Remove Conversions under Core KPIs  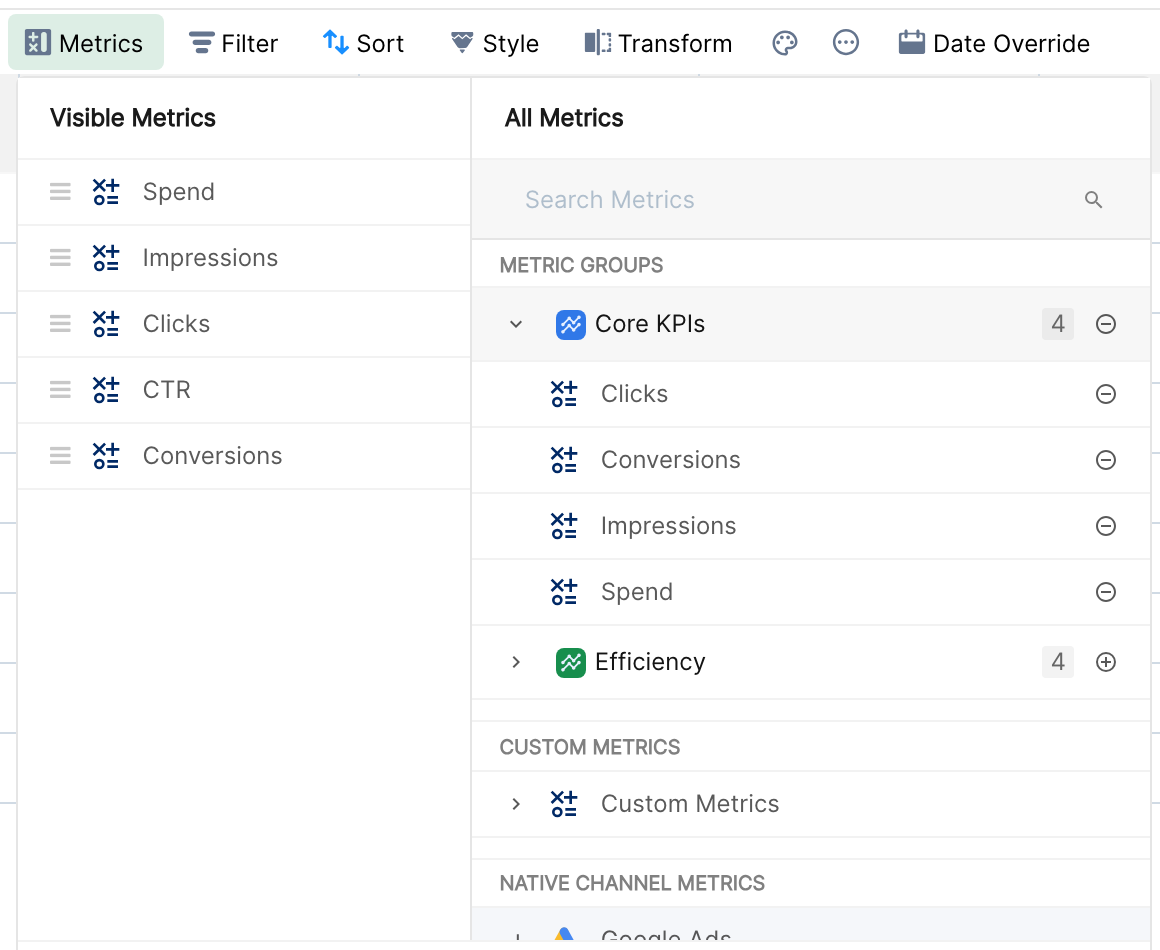click(1106, 459)
